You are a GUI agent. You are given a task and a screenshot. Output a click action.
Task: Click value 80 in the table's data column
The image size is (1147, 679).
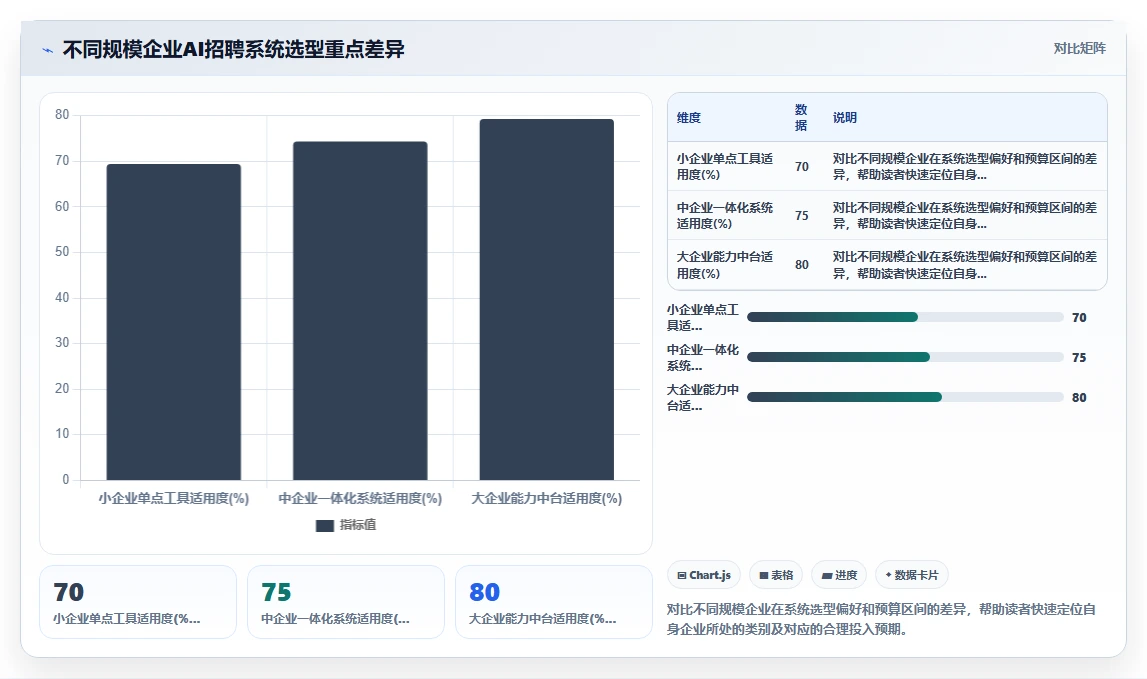click(802, 265)
